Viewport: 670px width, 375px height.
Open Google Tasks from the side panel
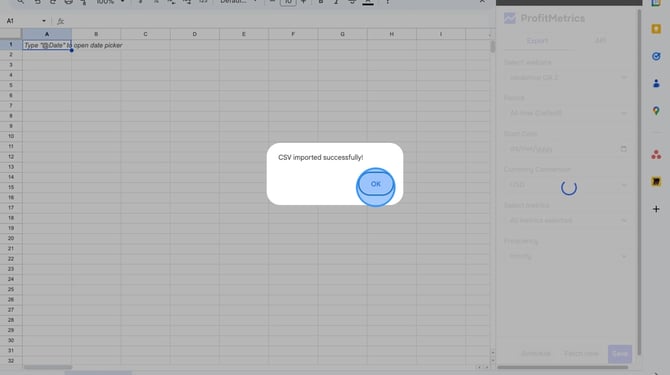click(656, 56)
